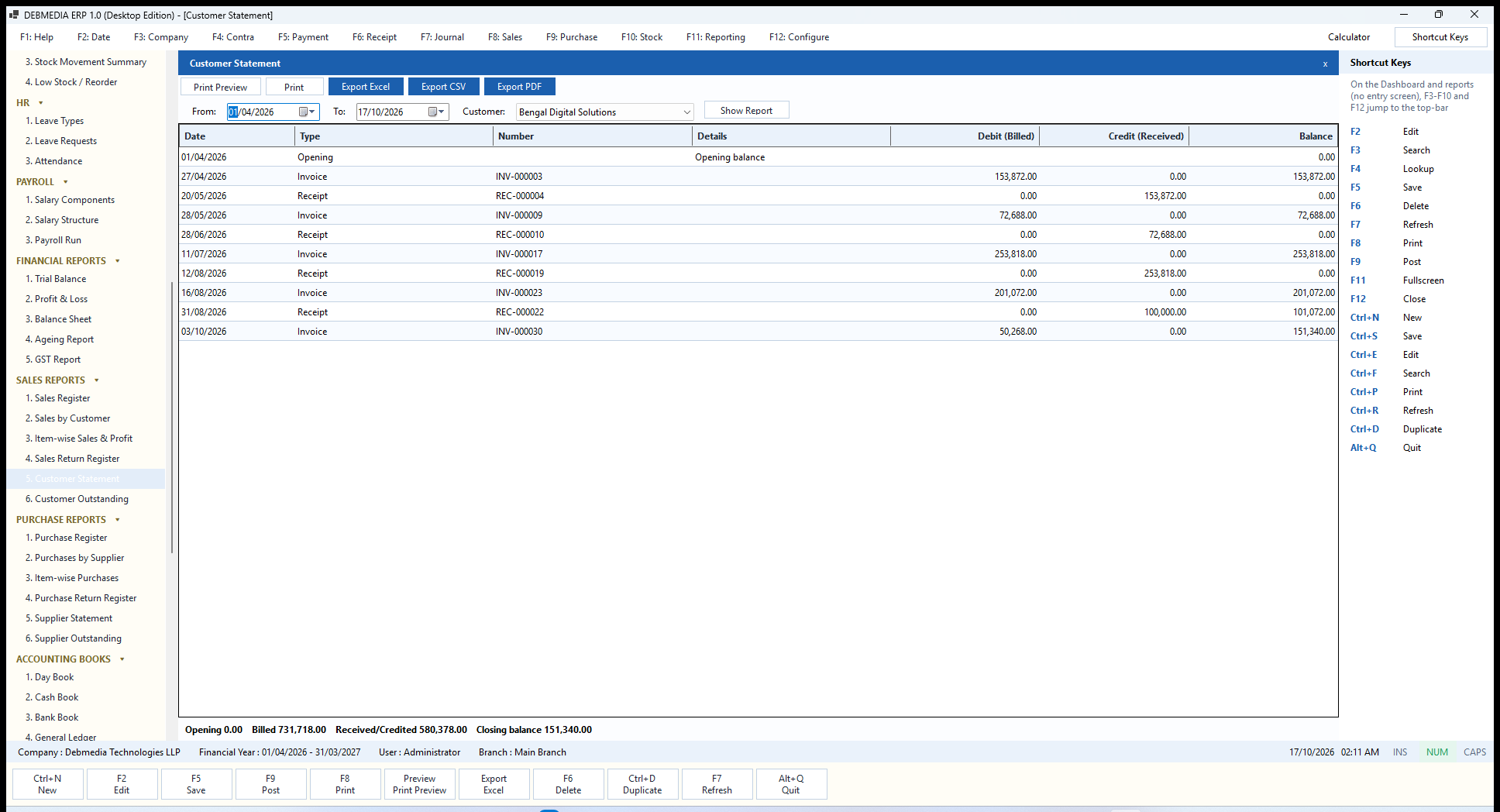
Task: Collapse the PAYROLL section arrow
Action: pos(66,182)
